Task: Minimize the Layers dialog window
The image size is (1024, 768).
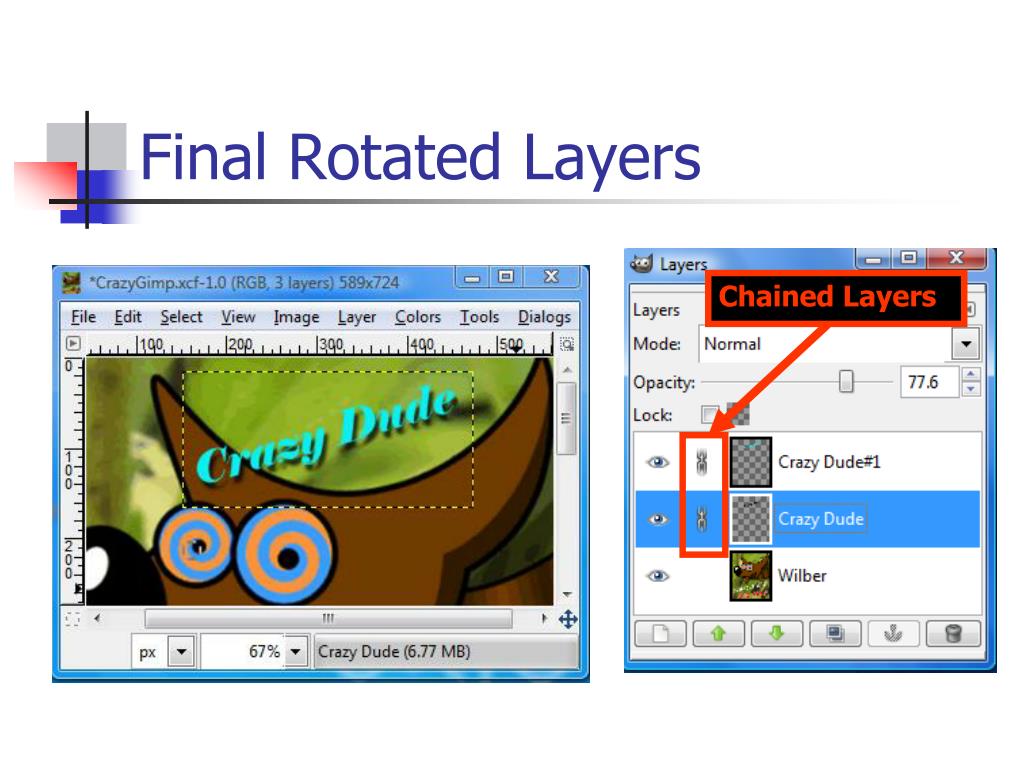Action: pos(874,259)
